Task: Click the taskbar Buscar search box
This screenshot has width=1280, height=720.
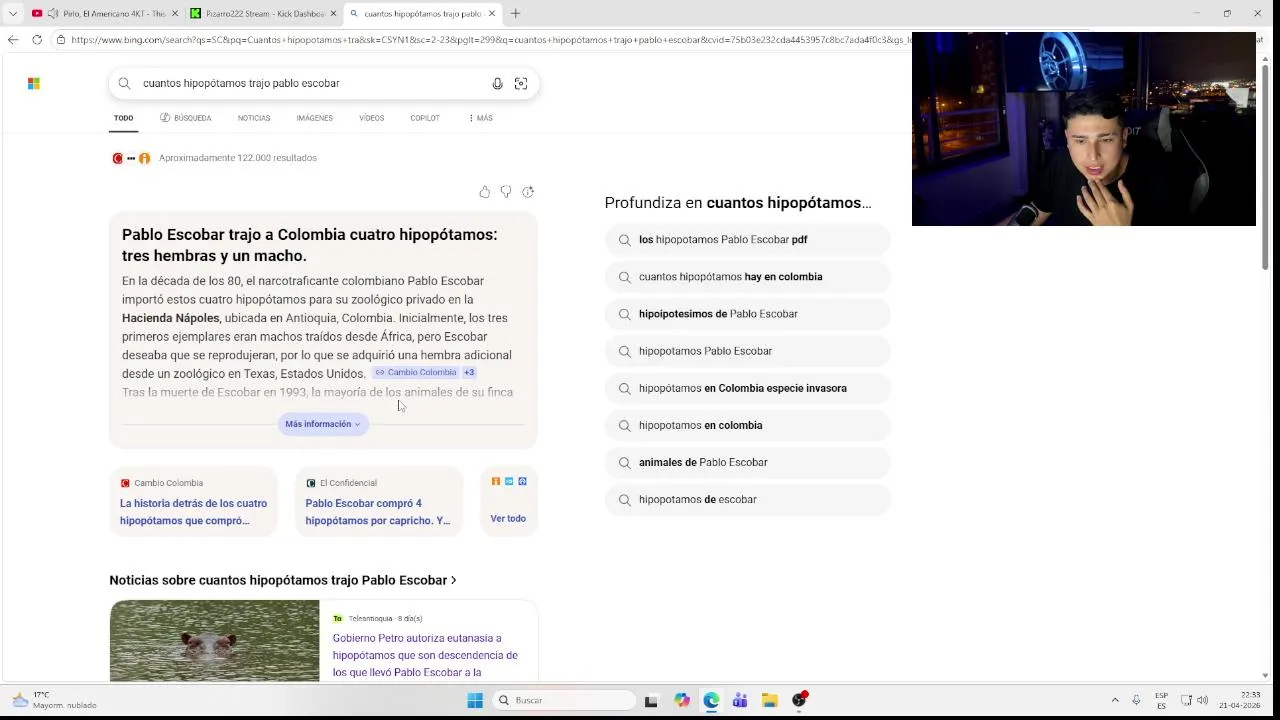Action: (x=563, y=700)
